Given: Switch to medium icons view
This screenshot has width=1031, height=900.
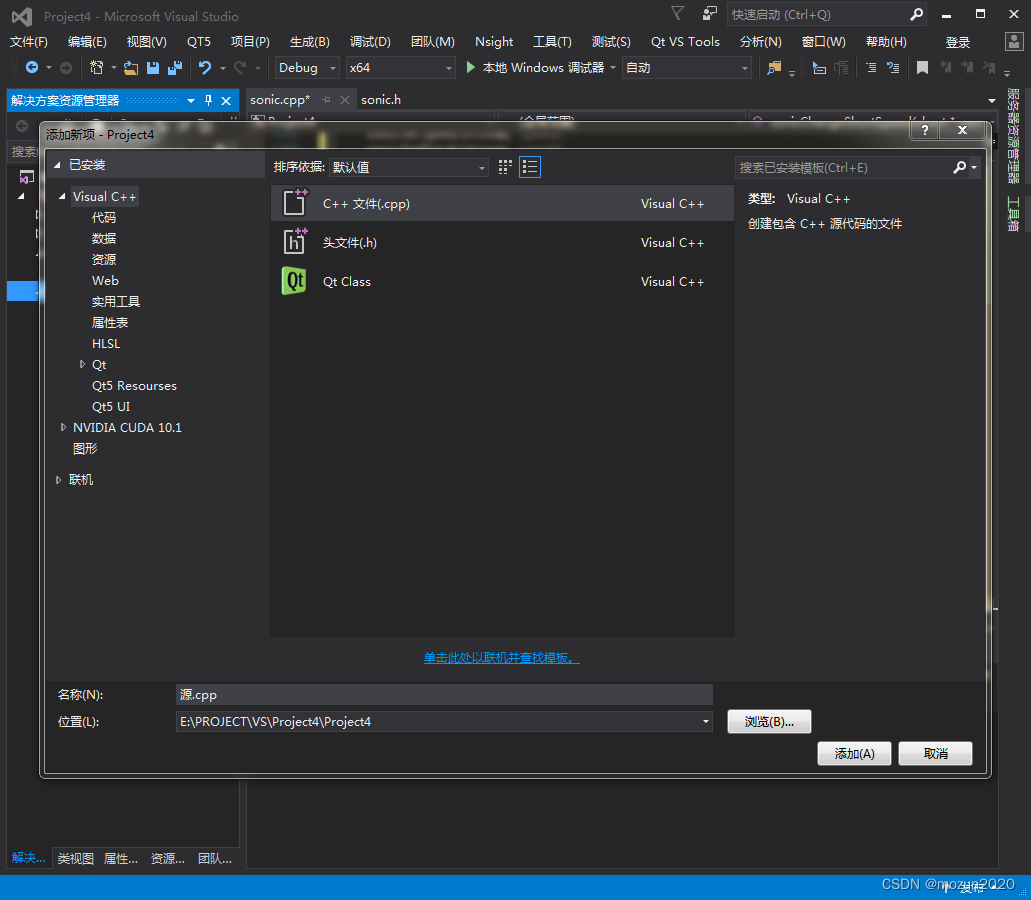Looking at the screenshot, I should 505,167.
